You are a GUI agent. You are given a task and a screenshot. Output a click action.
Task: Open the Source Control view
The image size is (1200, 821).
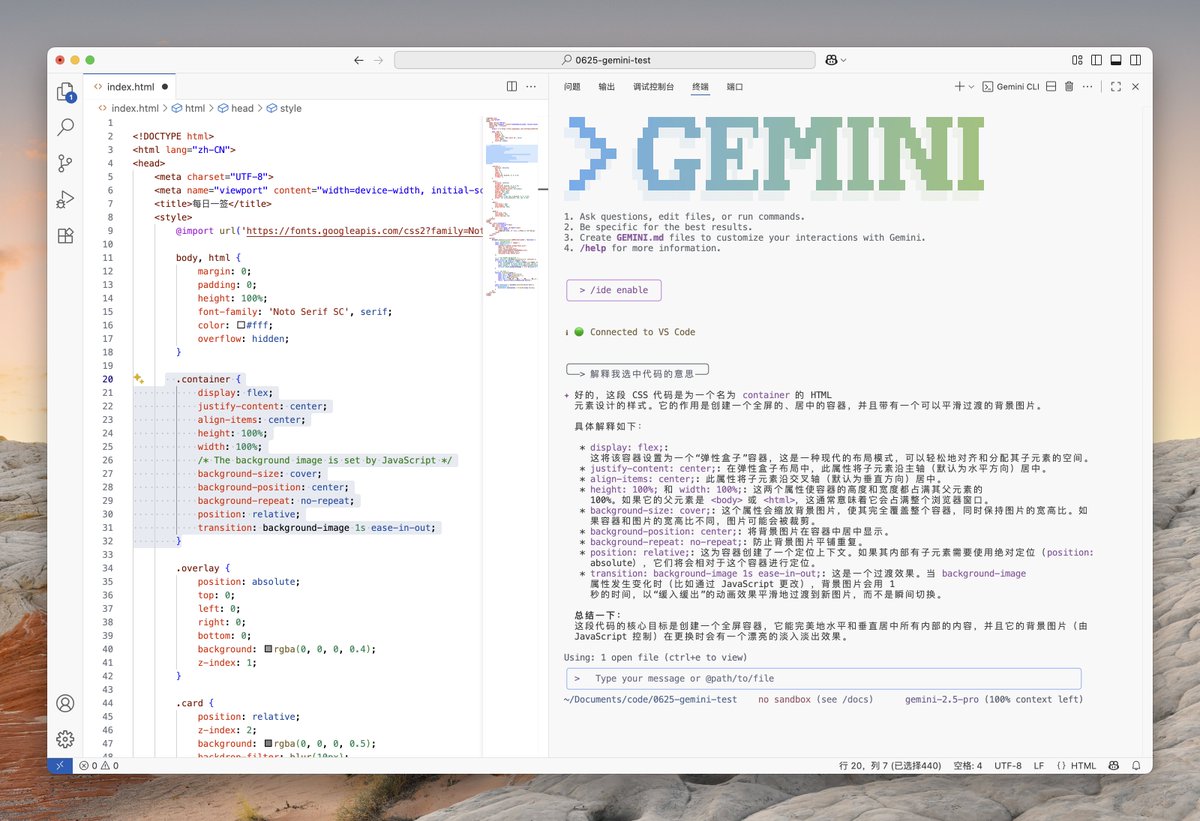pos(66,163)
